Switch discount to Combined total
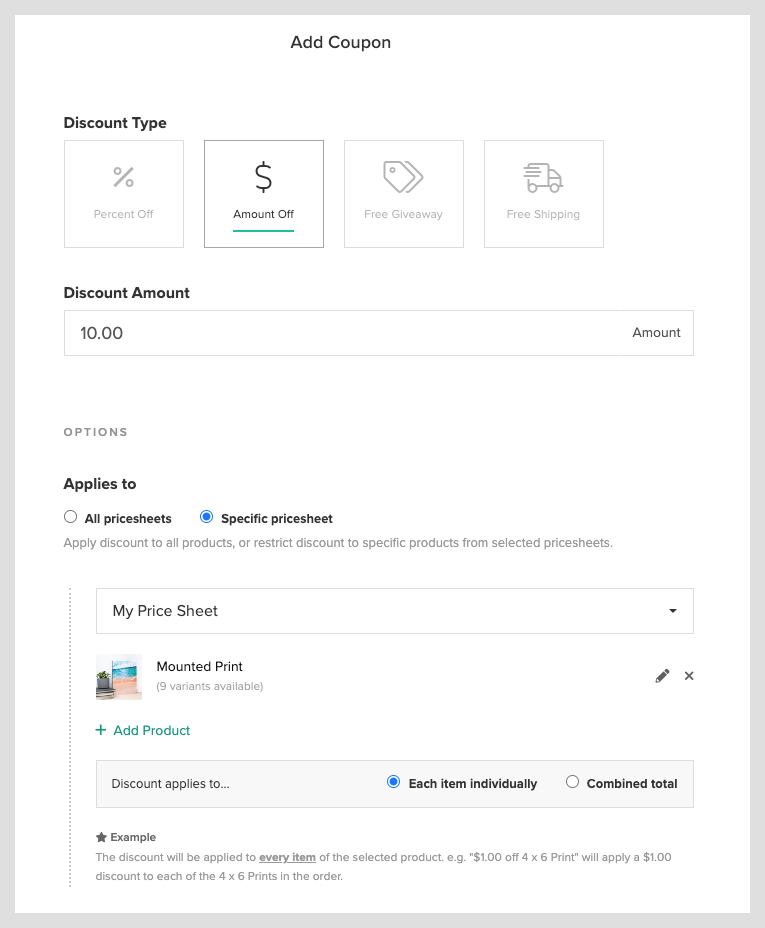This screenshot has height=928, width=765. point(573,783)
